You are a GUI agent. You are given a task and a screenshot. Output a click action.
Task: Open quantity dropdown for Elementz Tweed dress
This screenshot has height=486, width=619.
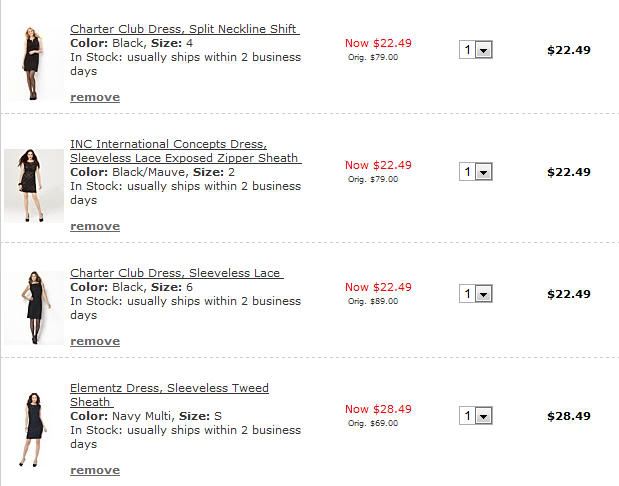[x=484, y=416]
